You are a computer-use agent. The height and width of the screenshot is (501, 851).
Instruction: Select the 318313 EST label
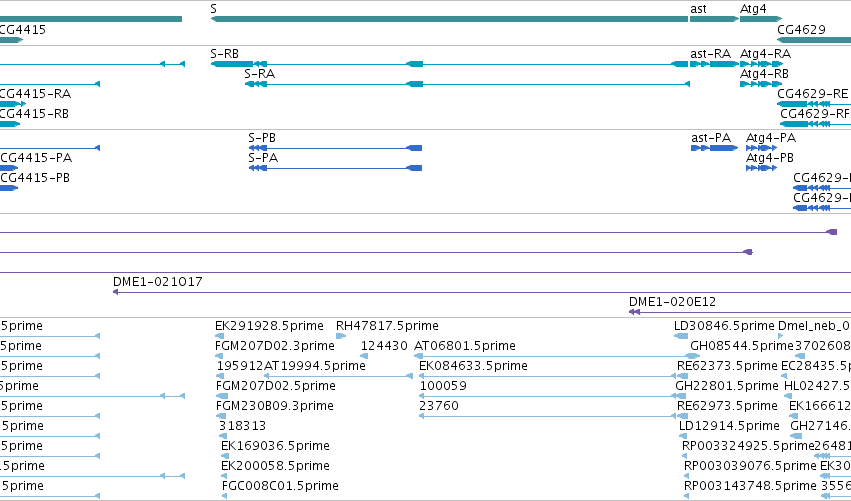[242, 426]
